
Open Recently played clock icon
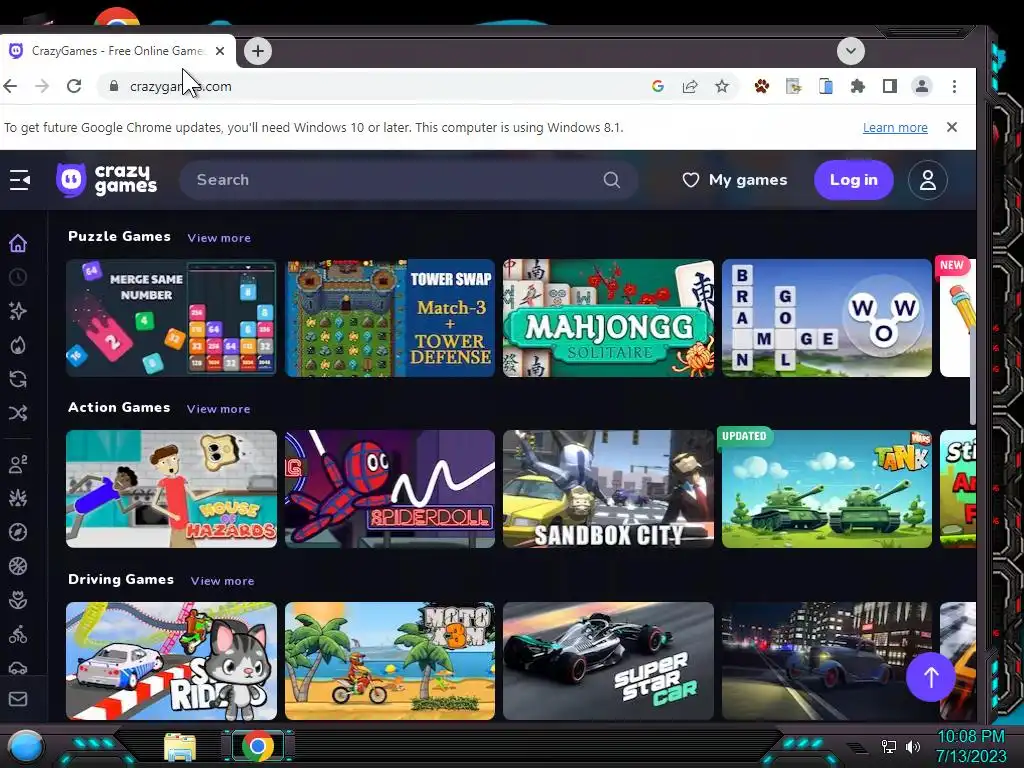18,277
